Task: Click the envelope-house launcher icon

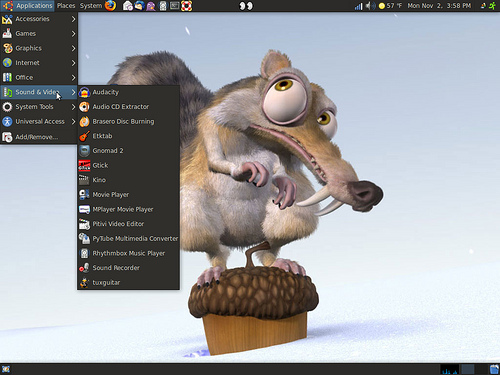Action: click(128, 6)
